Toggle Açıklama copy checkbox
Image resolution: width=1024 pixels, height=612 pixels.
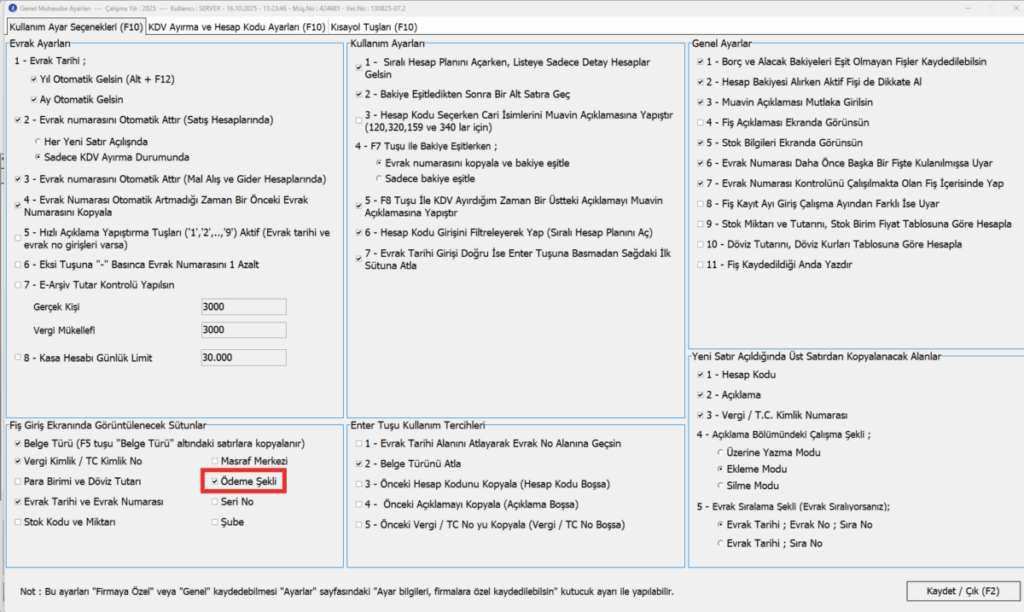coord(700,395)
